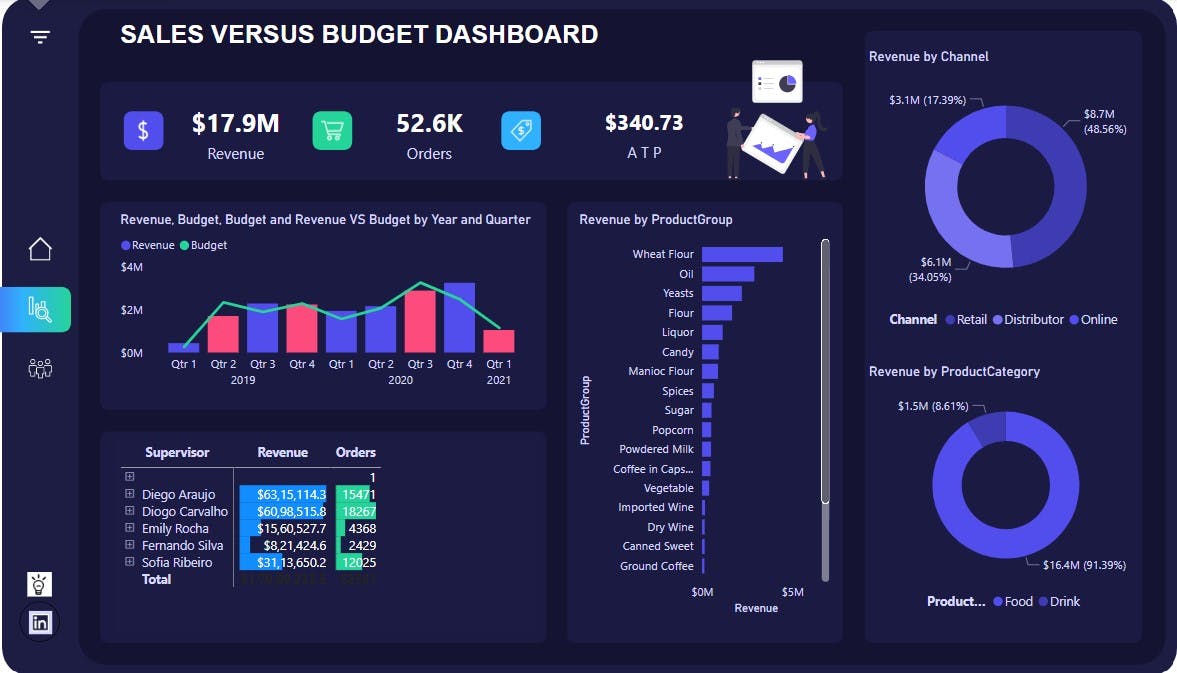Click the lightbulb icon near the bottom left

pos(39,584)
